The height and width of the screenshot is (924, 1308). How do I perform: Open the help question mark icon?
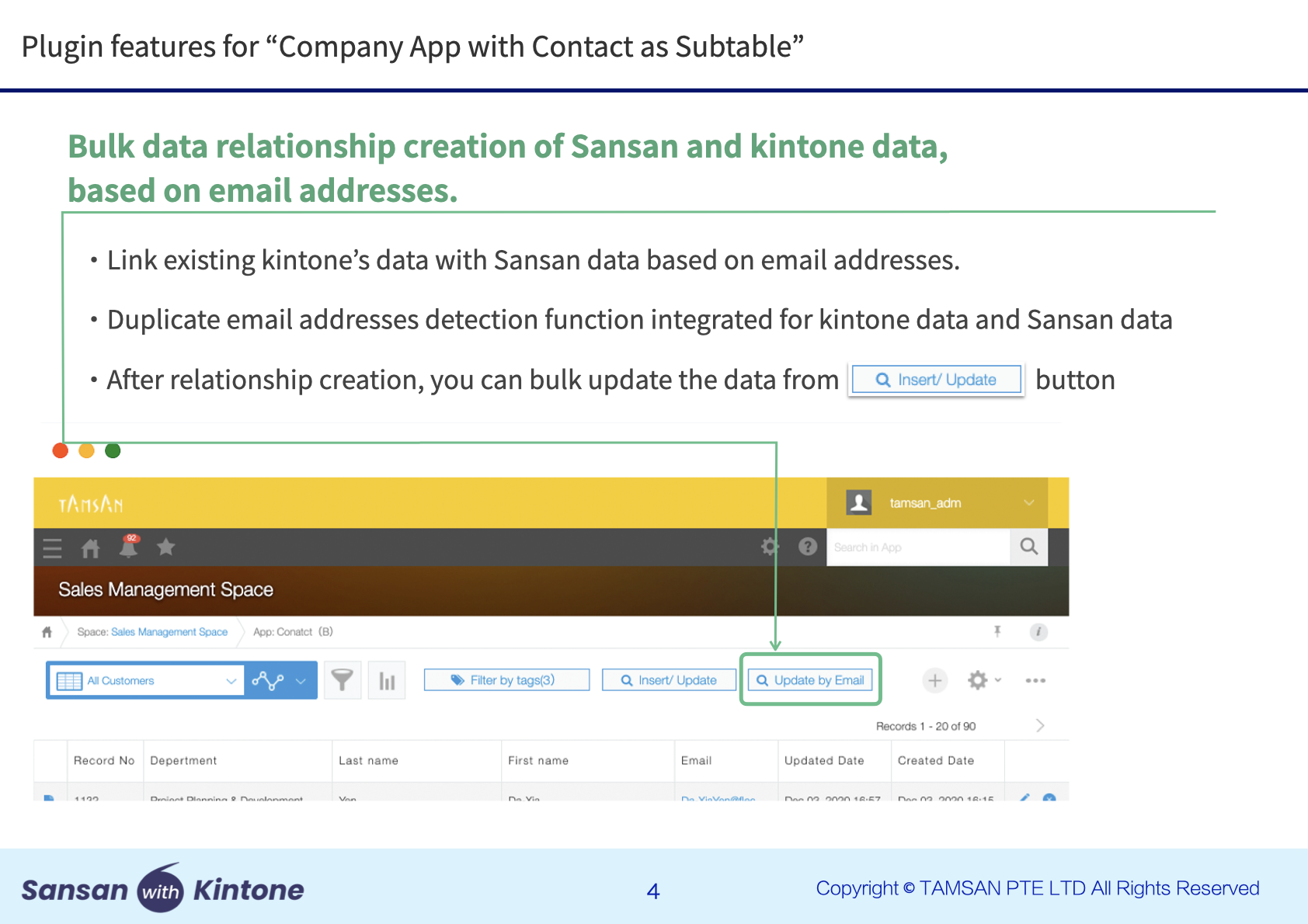(808, 547)
